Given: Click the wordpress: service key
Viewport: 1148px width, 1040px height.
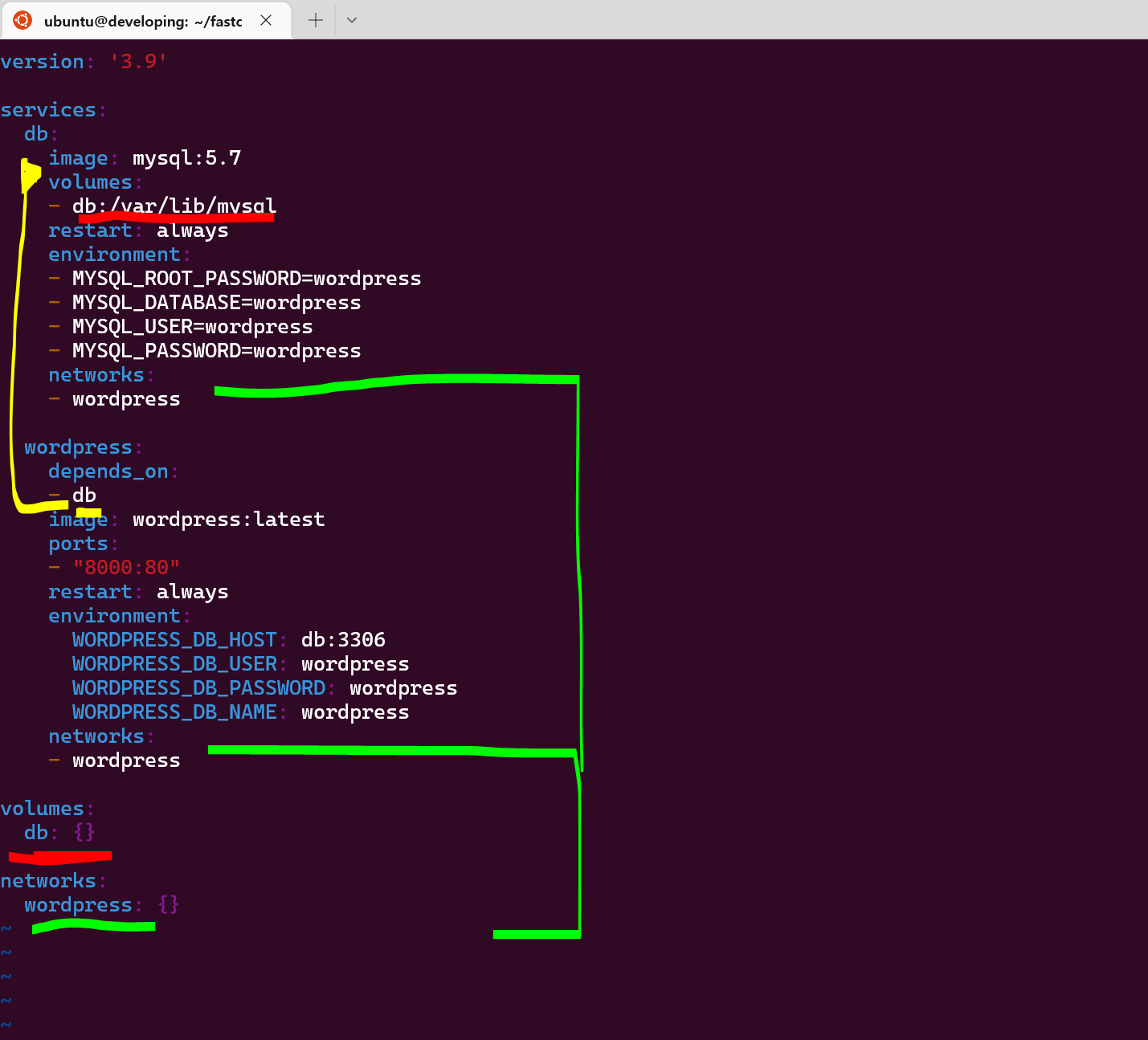Looking at the screenshot, I should pyautogui.click(x=84, y=447).
